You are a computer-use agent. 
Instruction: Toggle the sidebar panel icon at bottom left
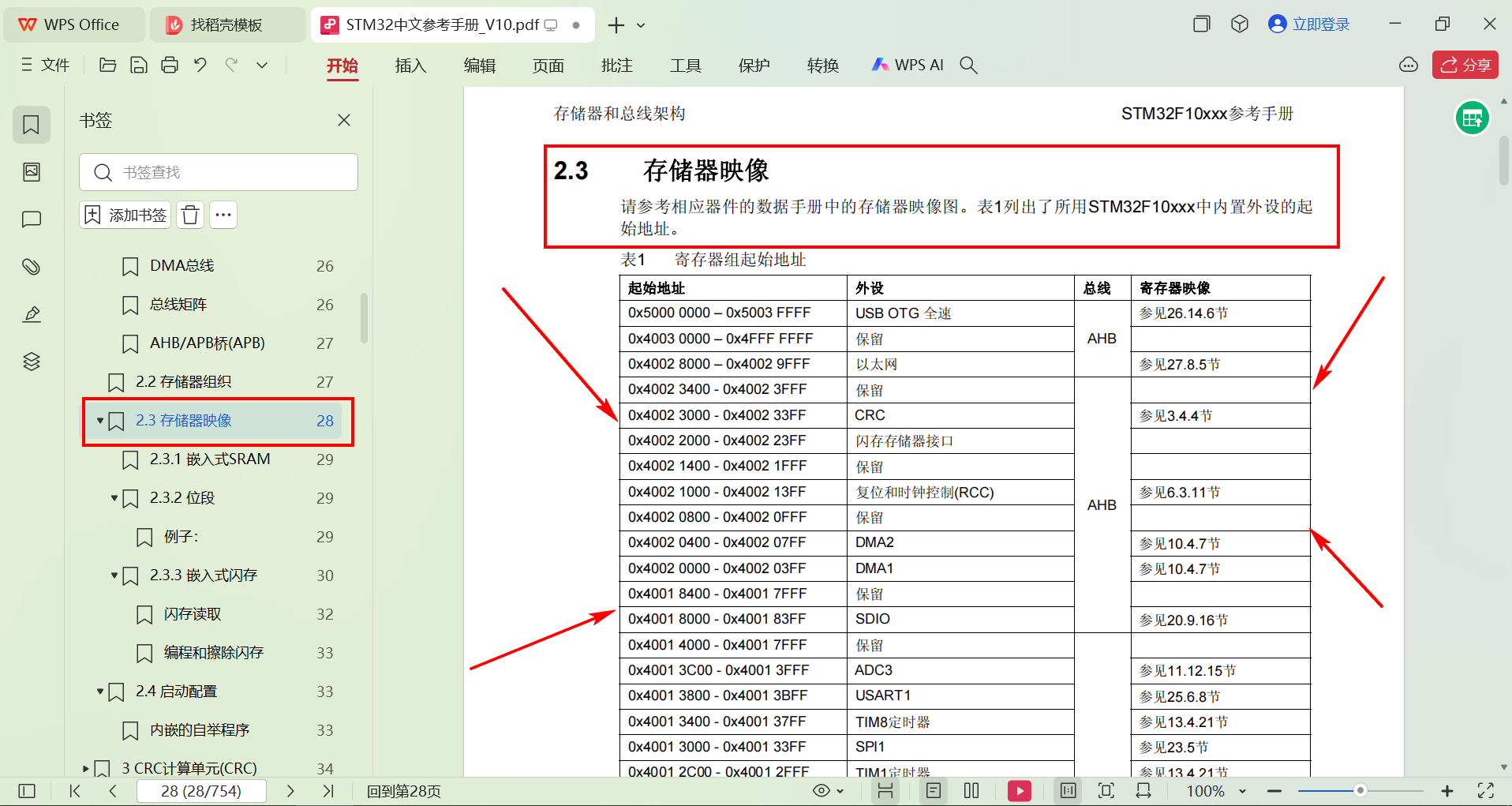tap(27, 791)
